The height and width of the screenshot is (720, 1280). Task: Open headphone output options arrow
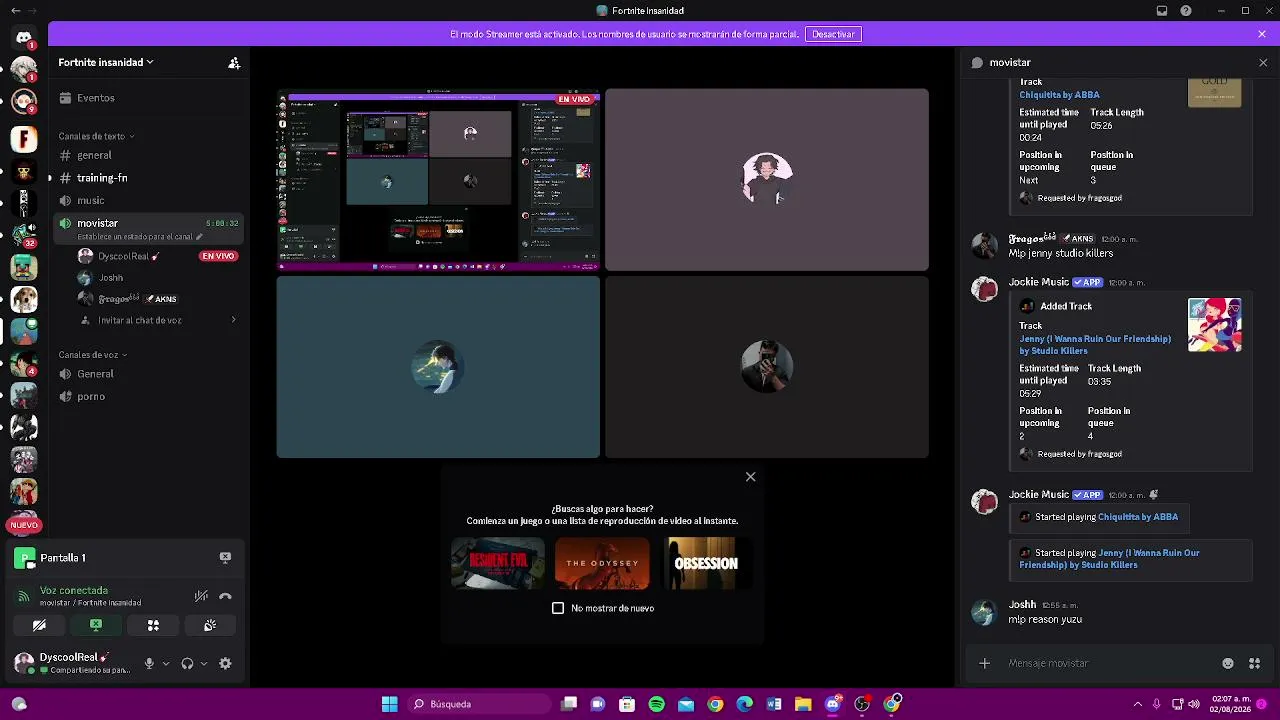204,663
